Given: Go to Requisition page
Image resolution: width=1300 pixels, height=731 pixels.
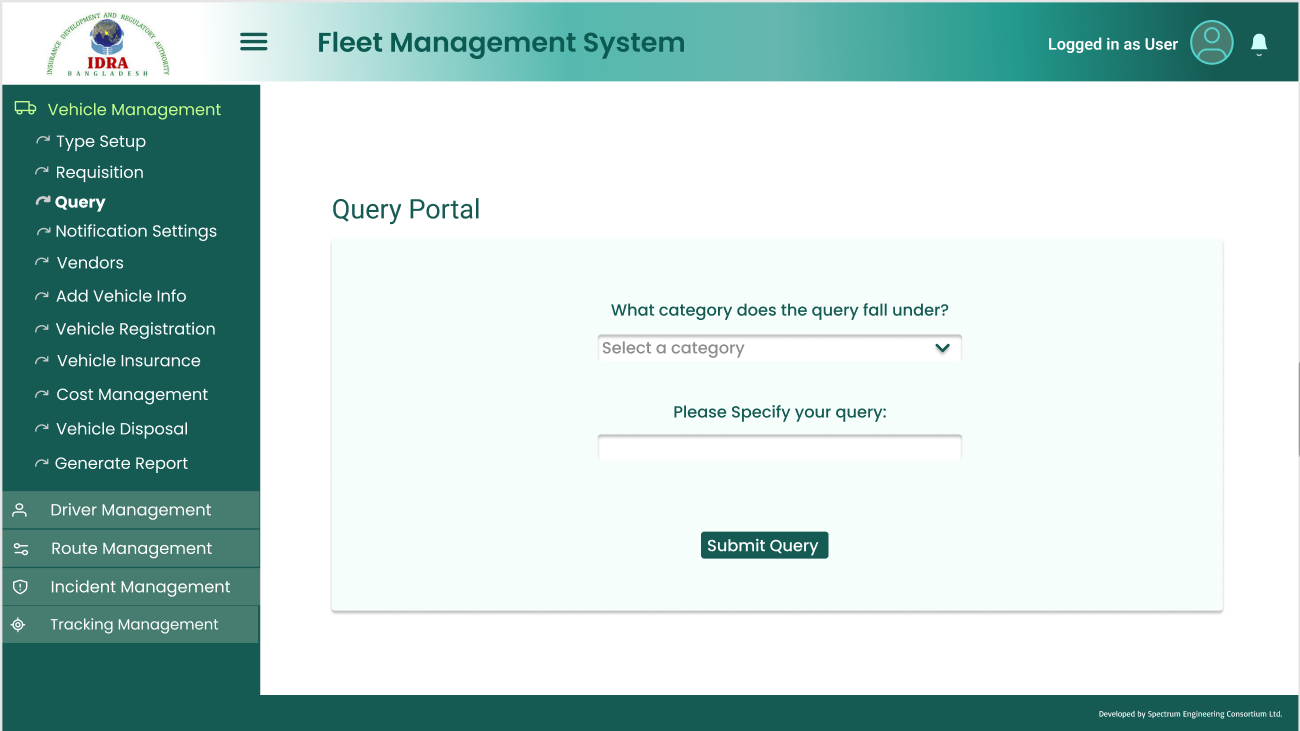Looking at the screenshot, I should click(100, 172).
